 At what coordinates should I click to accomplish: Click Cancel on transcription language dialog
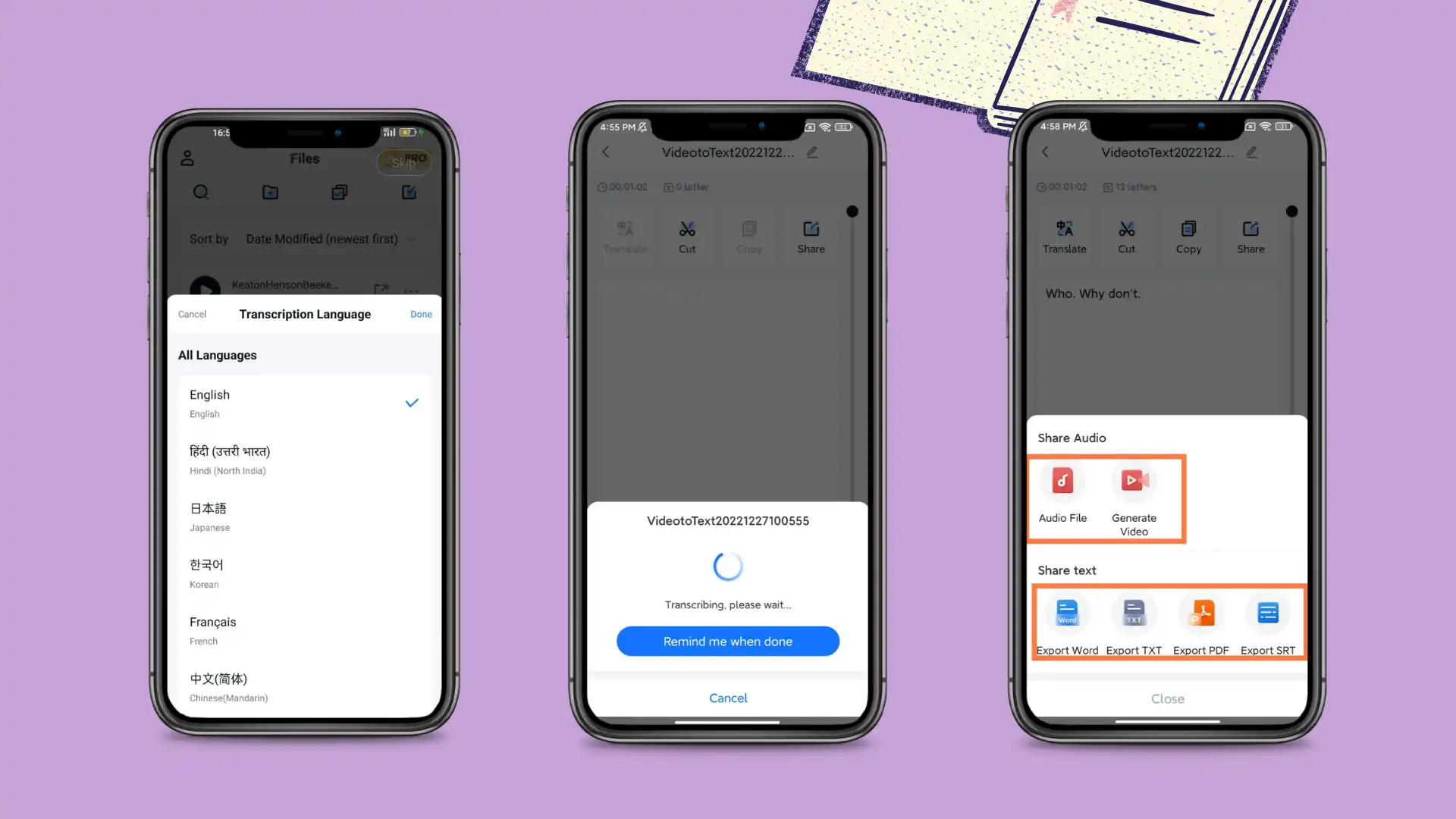192,314
